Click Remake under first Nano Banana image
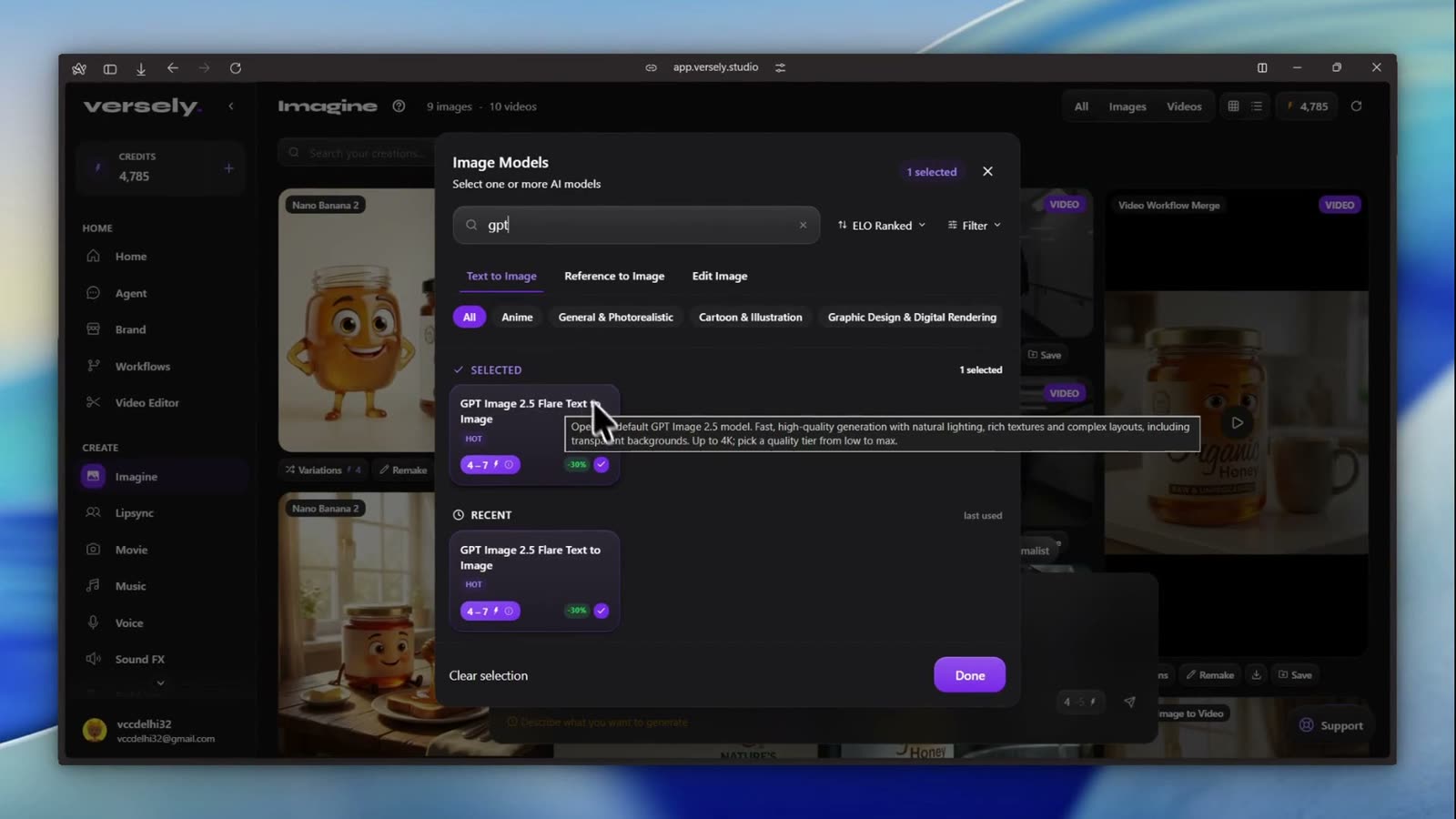 click(403, 470)
